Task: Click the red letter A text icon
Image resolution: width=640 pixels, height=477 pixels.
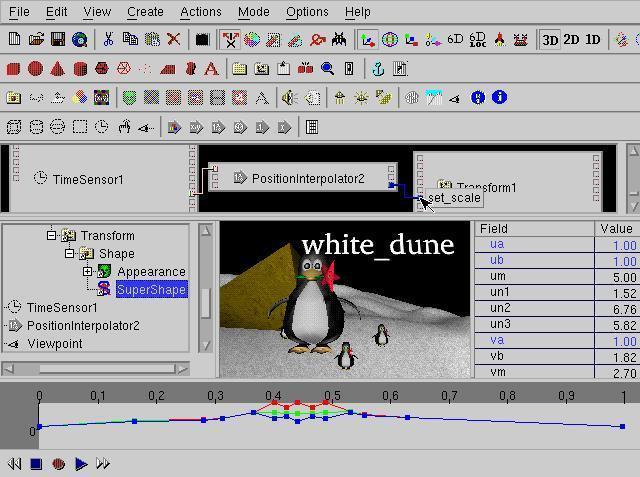Action: [211, 69]
